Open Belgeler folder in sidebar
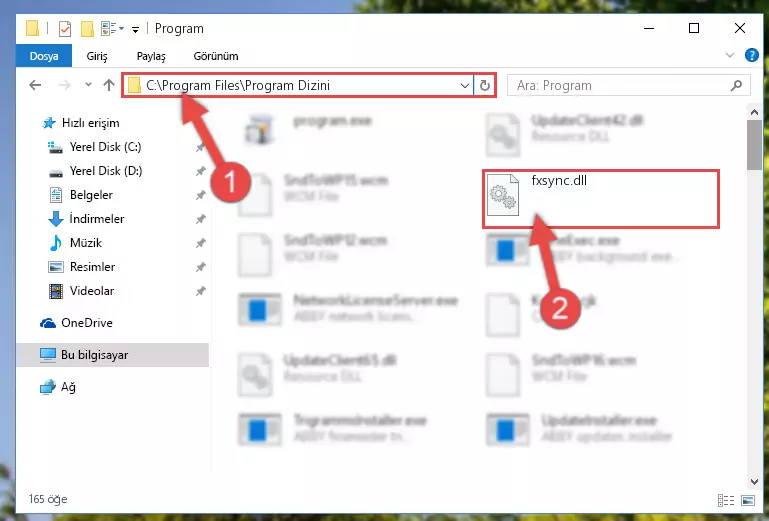 click(x=91, y=195)
